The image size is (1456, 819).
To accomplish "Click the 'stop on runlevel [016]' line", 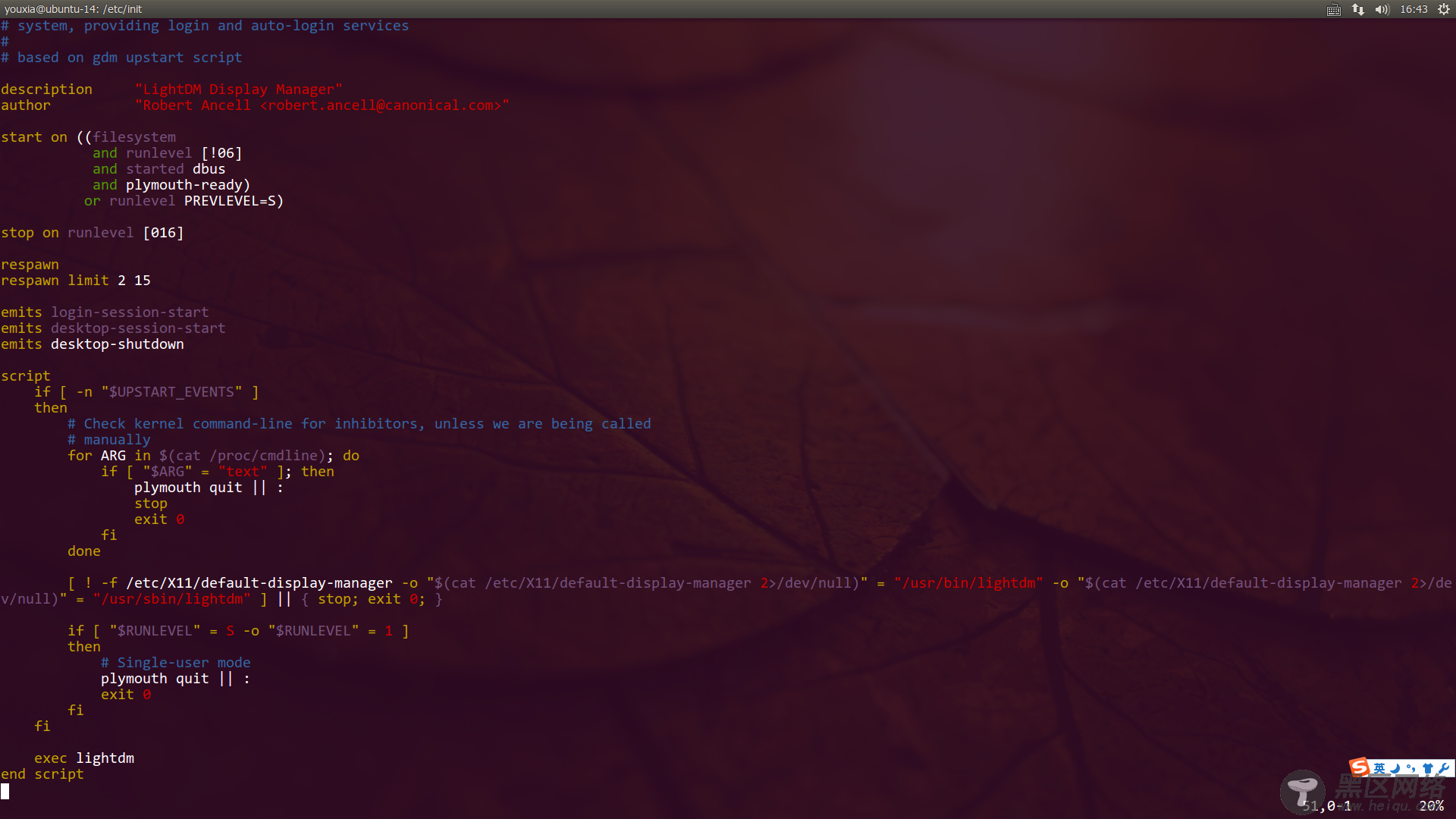I will (92, 233).
